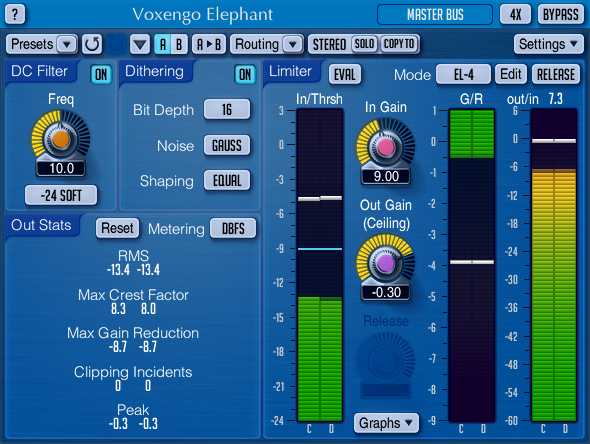The width and height of the screenshot is (590, 444).
Task: Copy state A to B
Action: (x=209, y=44)
